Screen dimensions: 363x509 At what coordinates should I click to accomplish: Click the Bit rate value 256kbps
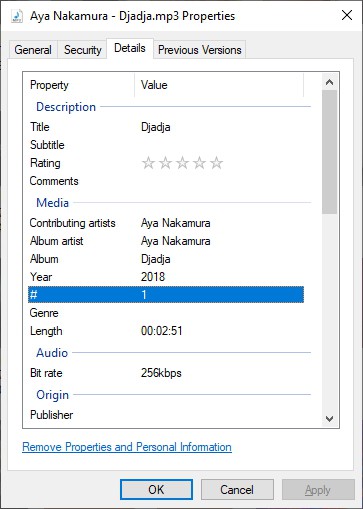(x=161, y=373)
